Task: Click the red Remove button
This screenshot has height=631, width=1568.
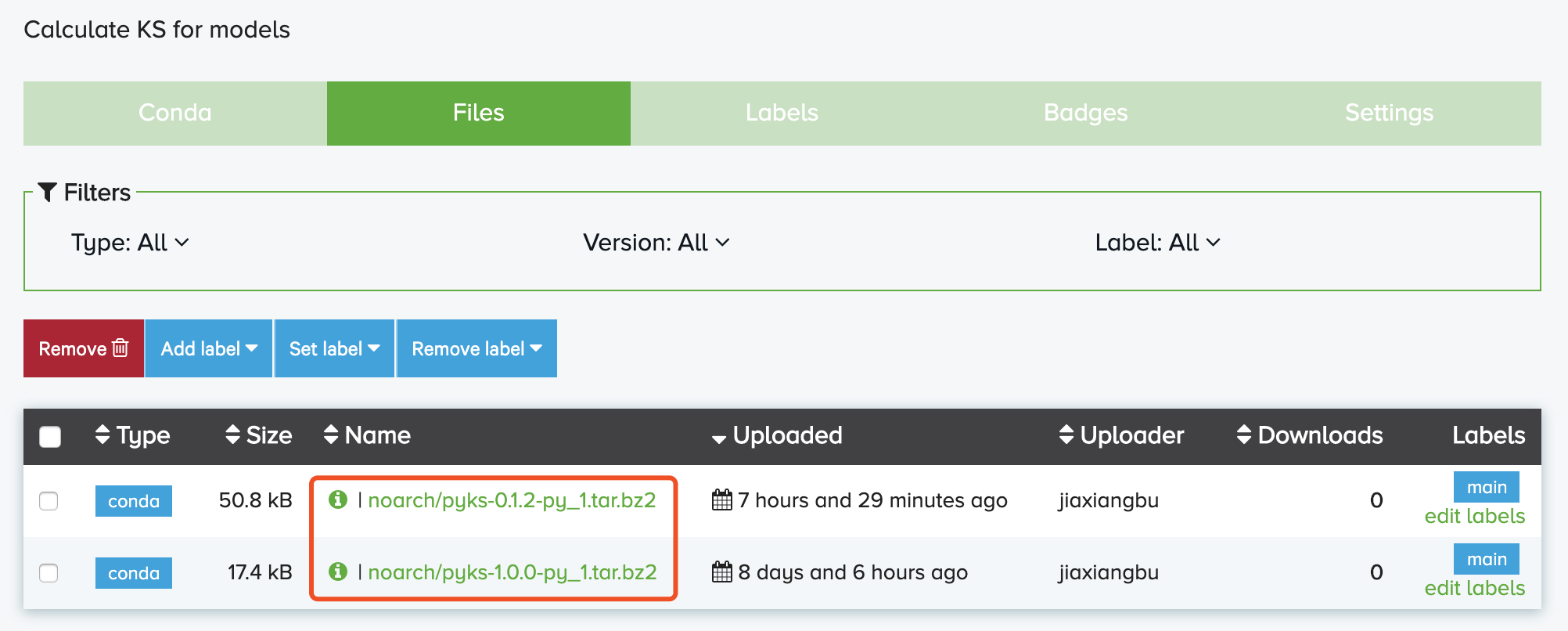Action: [84, 348]
